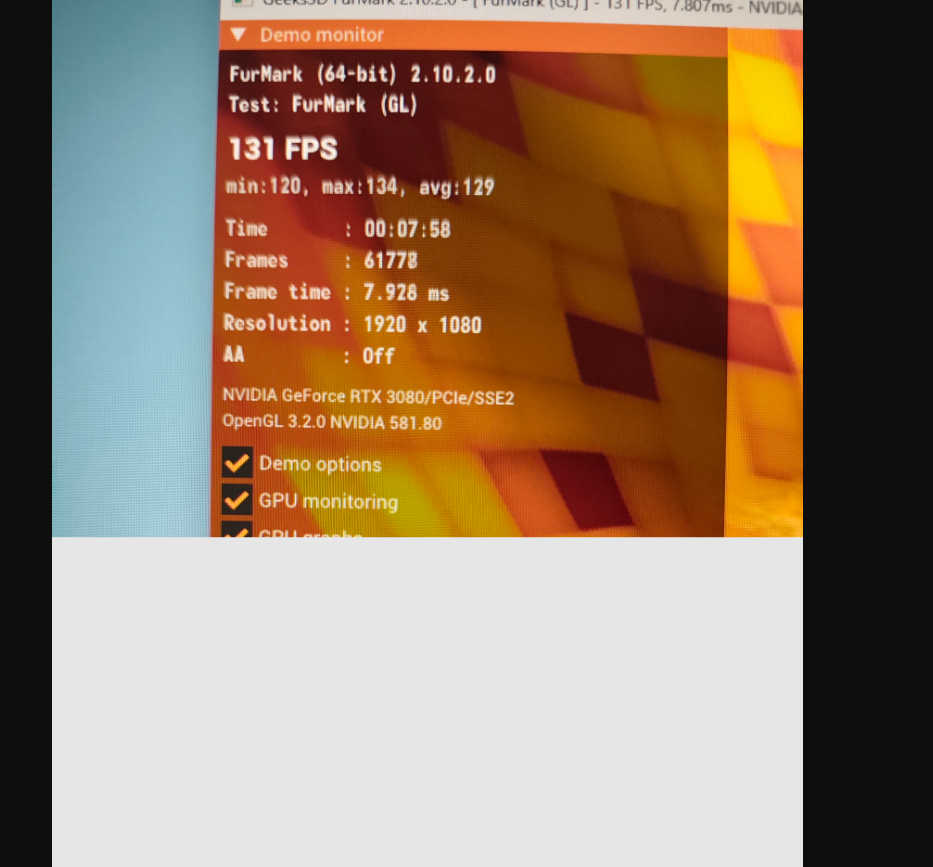
Task: Click the Resolution value 1920 x 1080
Action: [x=422, y=324]
